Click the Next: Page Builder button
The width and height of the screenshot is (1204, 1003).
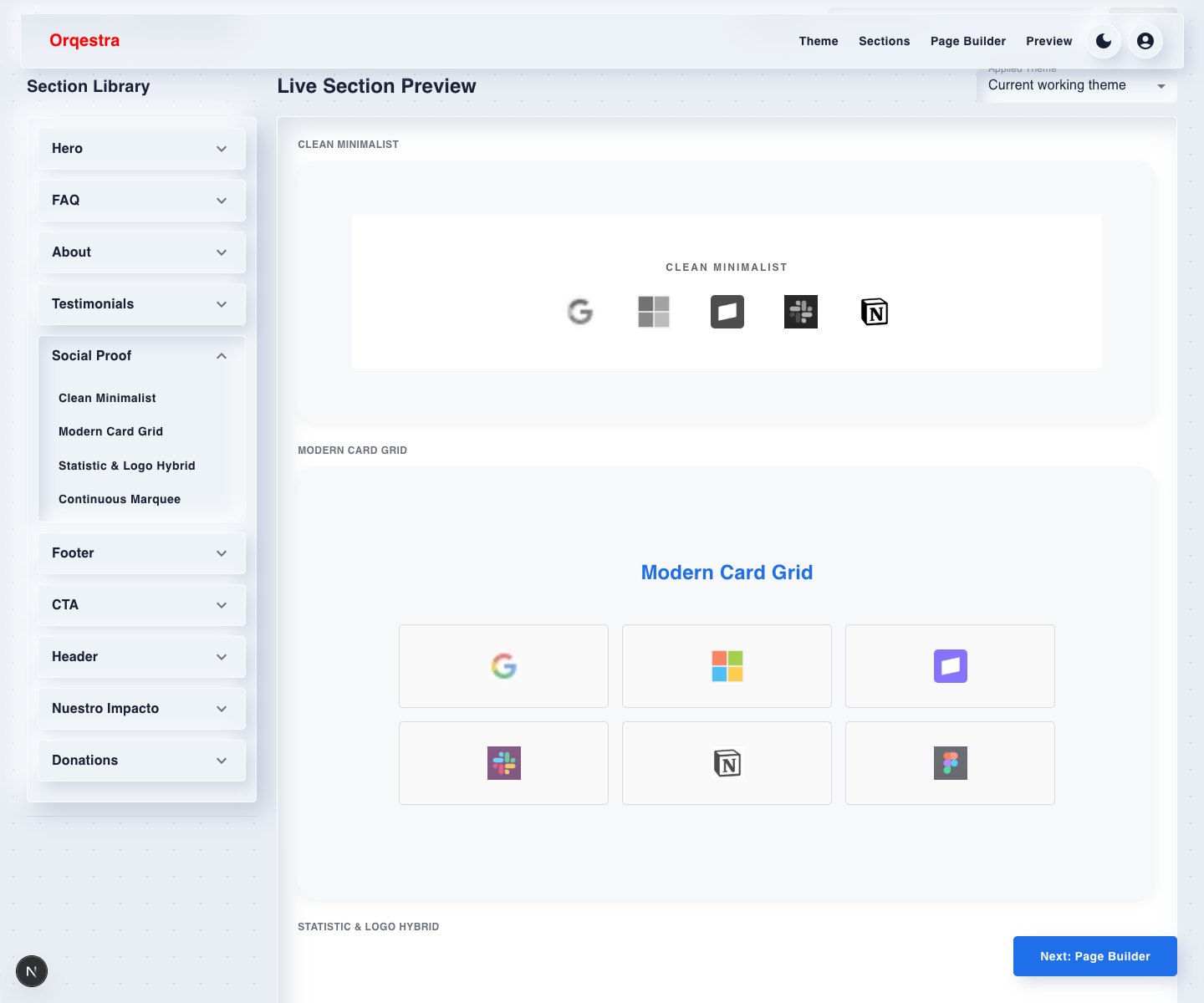click(x=1095, y=956)
